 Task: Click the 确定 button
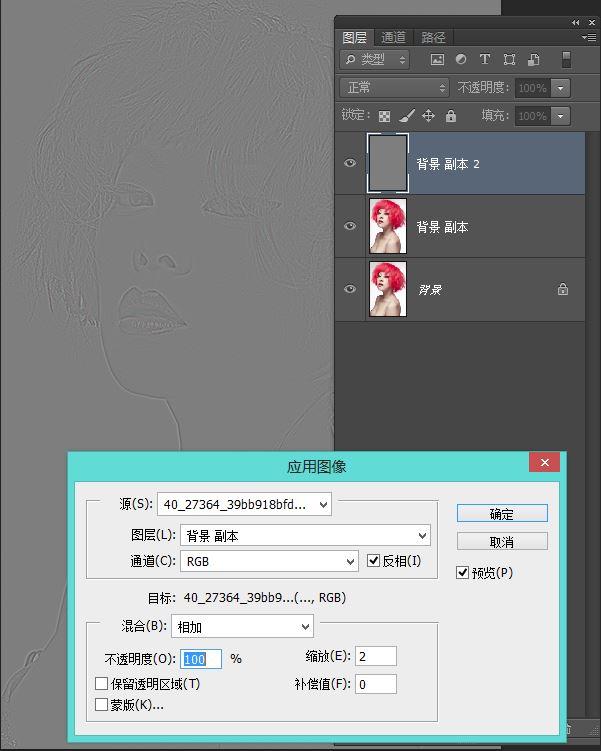pyautogui.click(x=502, y=513)
